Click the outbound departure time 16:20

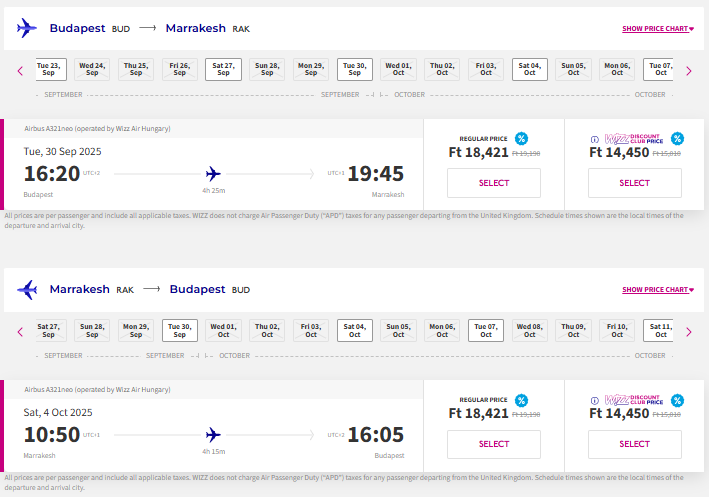click(52, 174)
